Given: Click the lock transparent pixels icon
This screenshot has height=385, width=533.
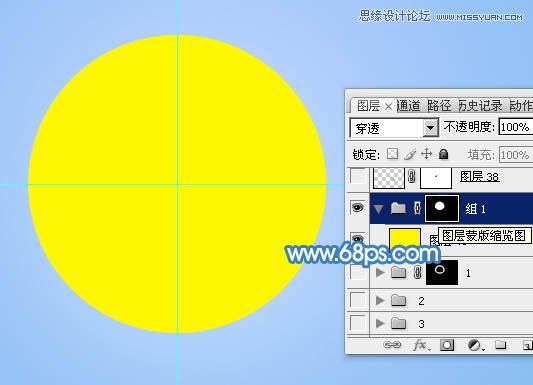Looking at the screenshot, I should 392,154.
